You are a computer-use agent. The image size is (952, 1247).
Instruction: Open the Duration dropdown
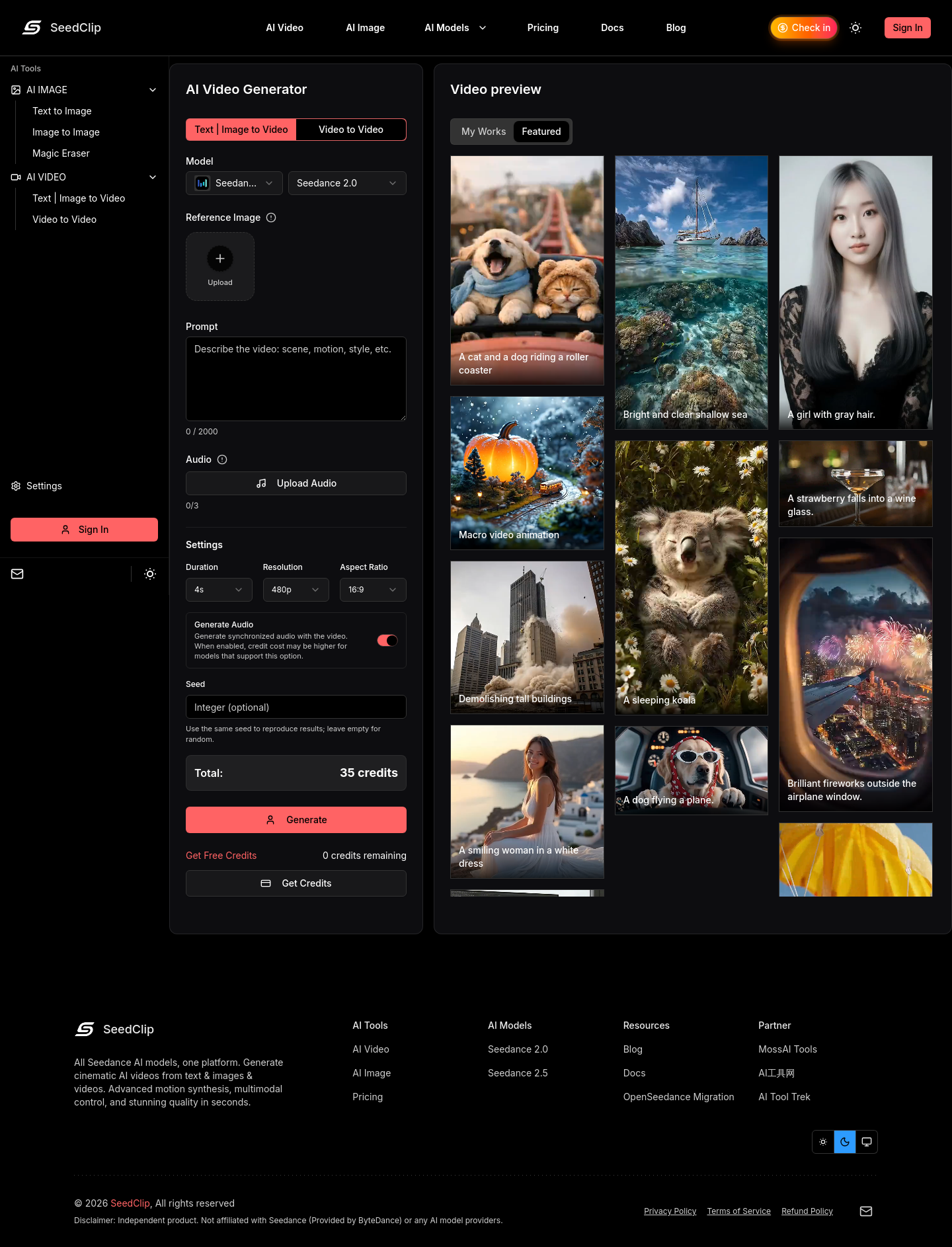point(219,590)
